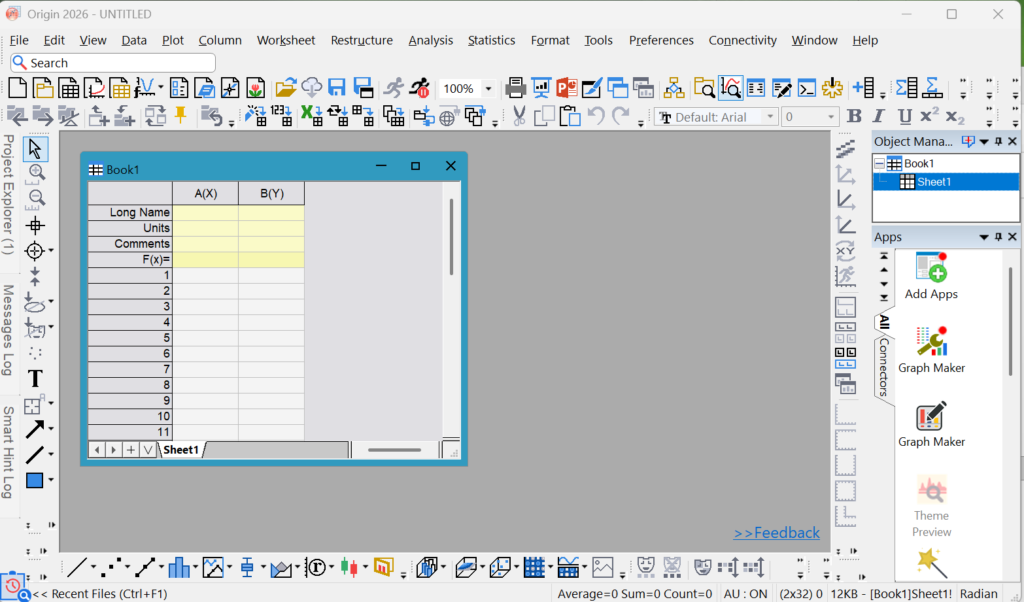Click the stock candlestick plot icon
The image size is (1024, 602).
[349, 567]
